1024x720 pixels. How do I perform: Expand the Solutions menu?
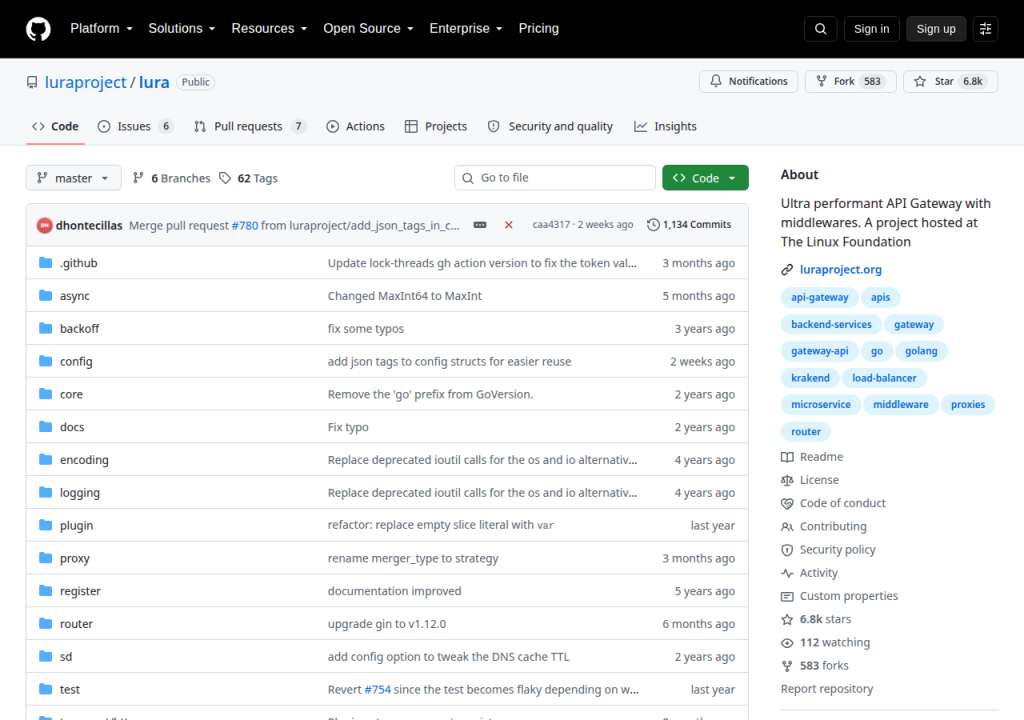[182, 29]
